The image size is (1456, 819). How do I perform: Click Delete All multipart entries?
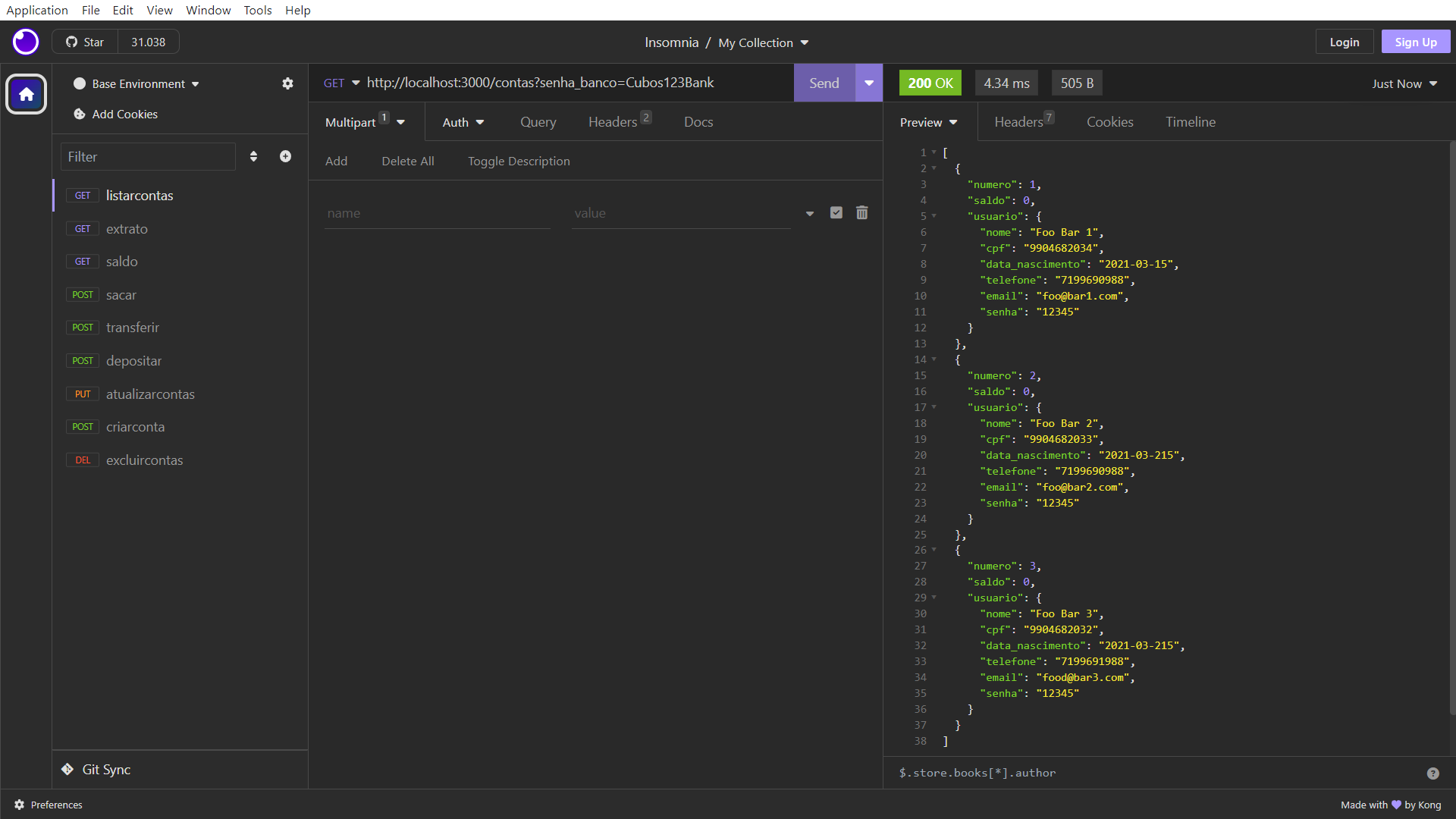pos(408,161)
